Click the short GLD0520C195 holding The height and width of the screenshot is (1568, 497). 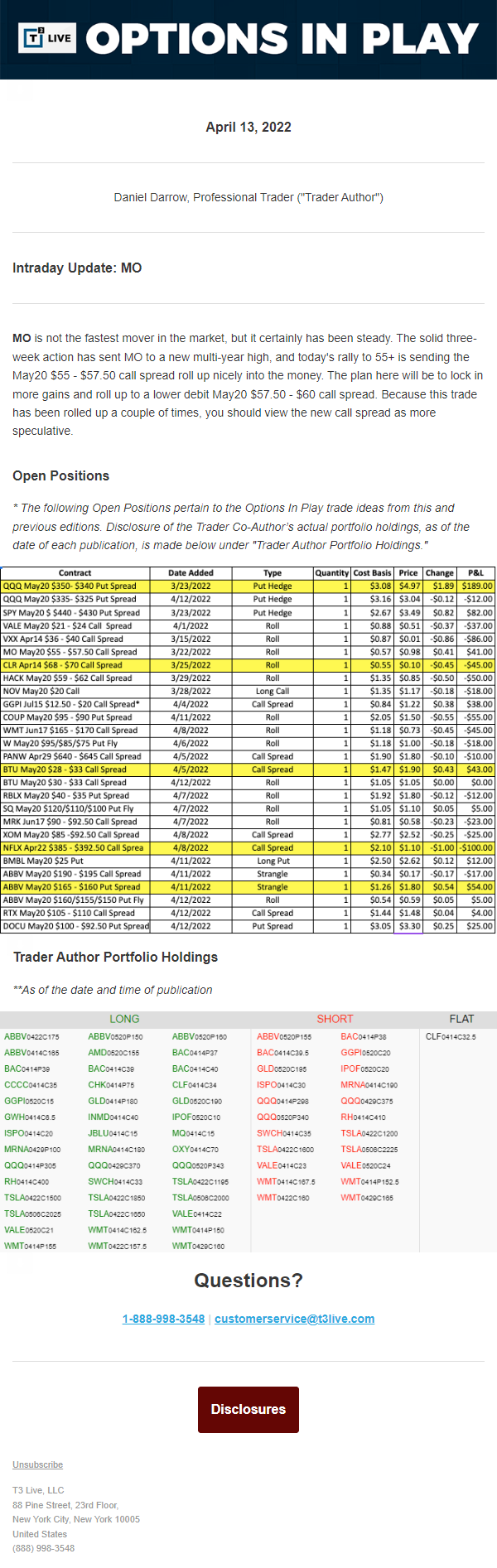tap(282, 1069)
